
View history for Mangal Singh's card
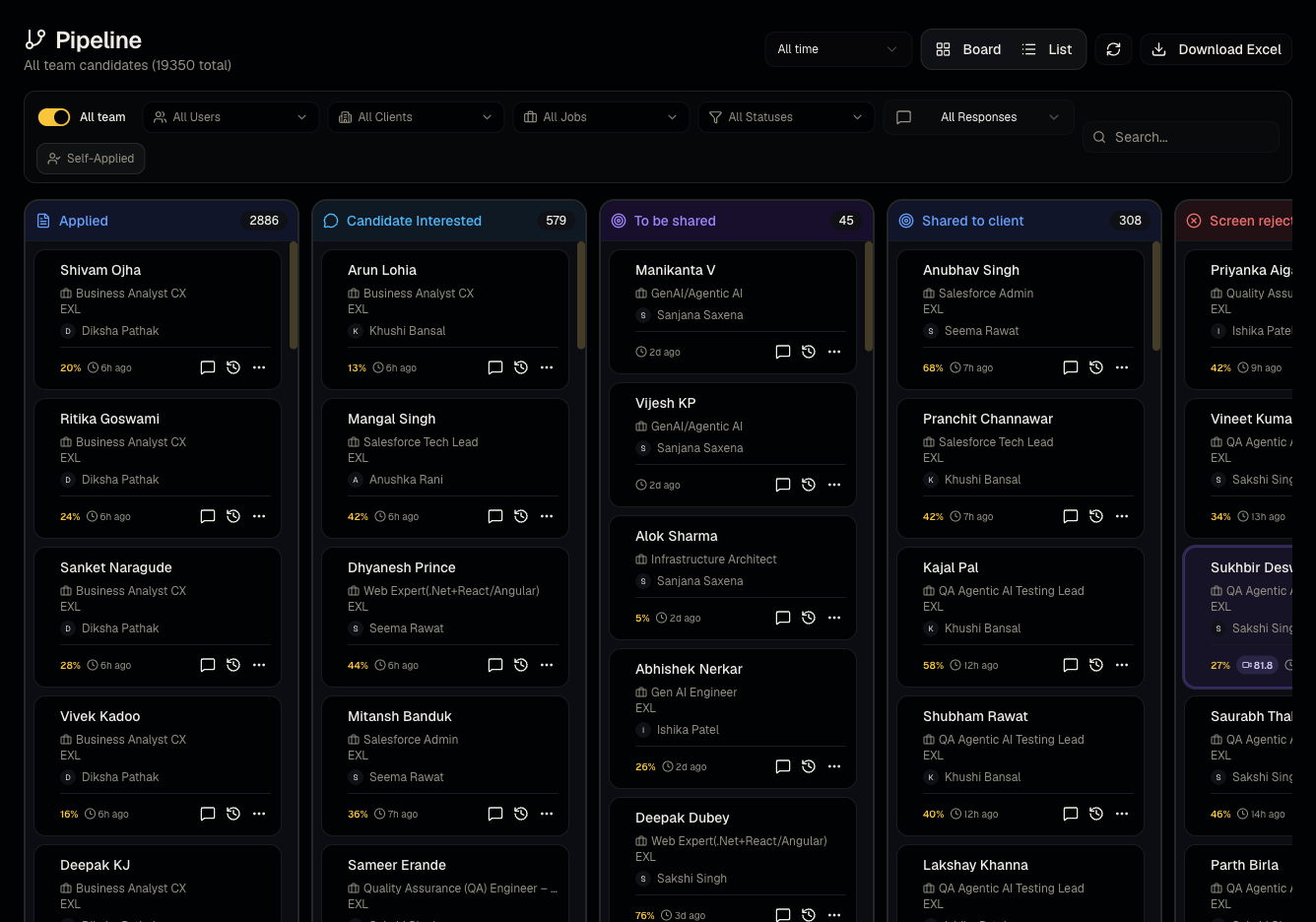click(521, 516)
